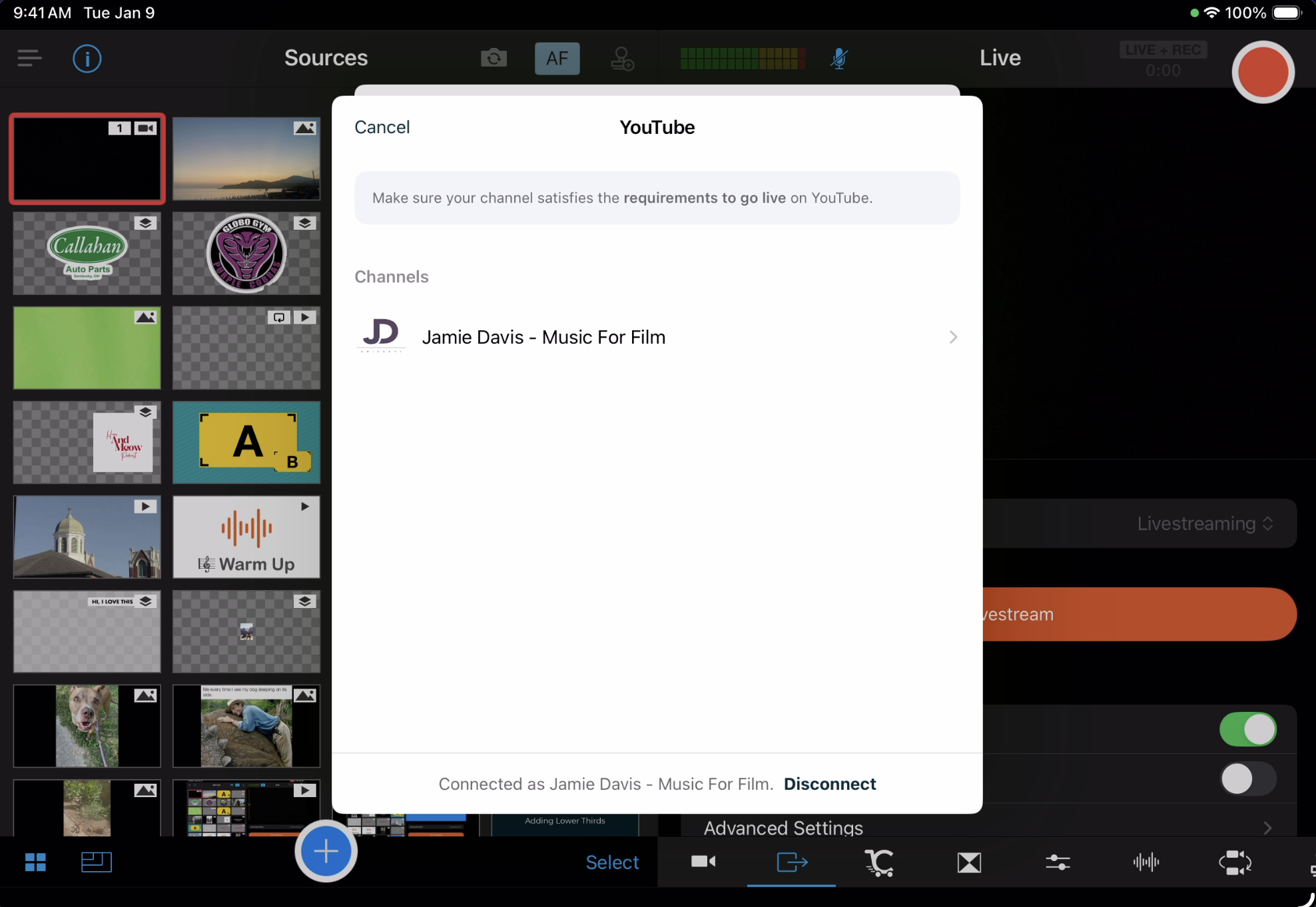Select the Warm Up audio source thumbnail
The width and height of the screenshot is (1316, 907).
(246, 537)
